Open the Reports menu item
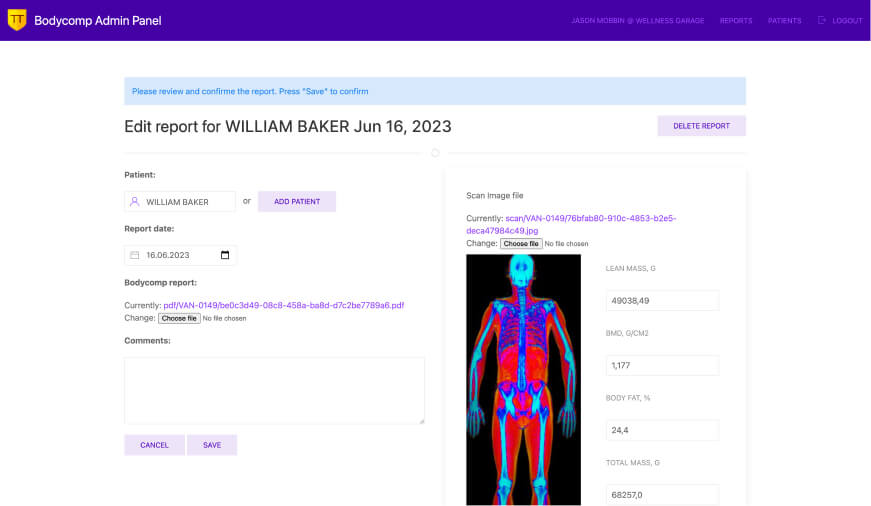The image size is (871, 506). coord(736,20)
